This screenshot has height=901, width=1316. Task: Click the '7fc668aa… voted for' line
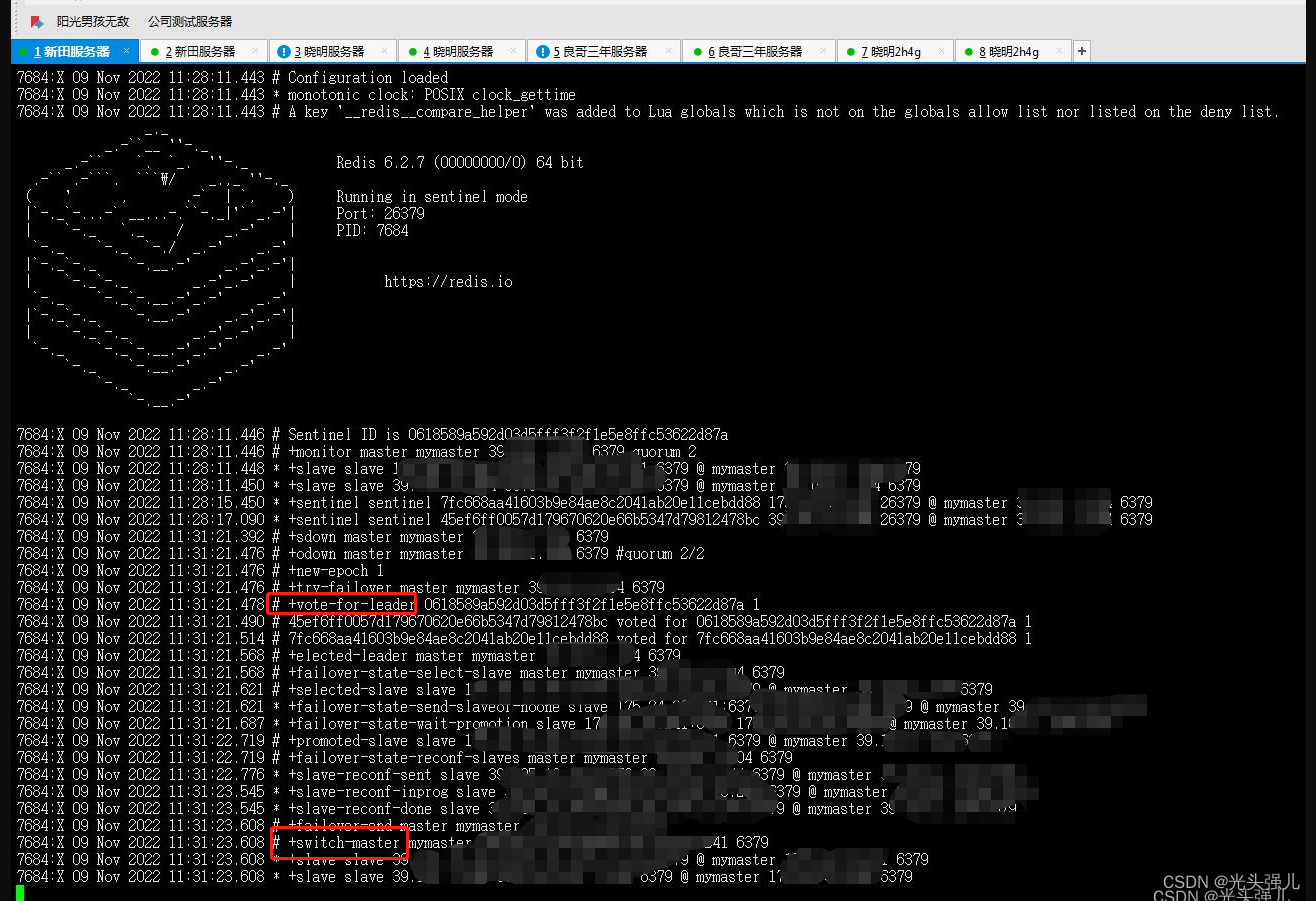point(524,638)
